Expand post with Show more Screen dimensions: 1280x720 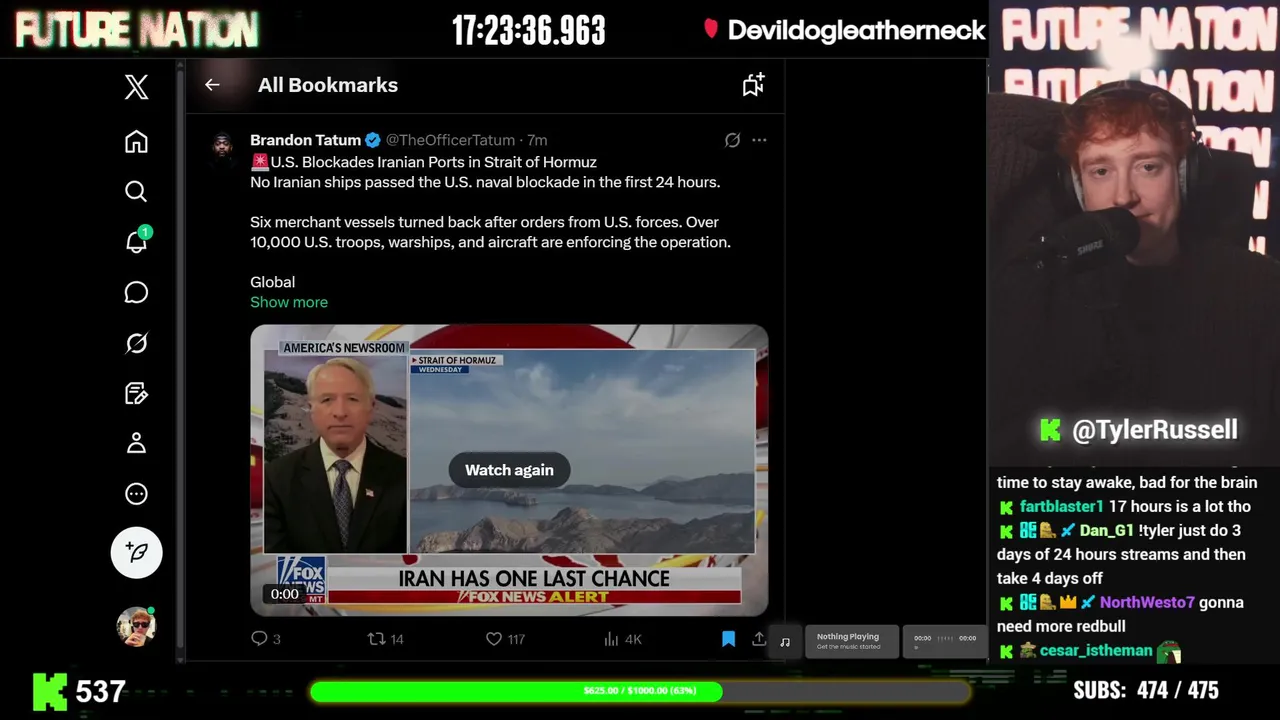(289, 302)
